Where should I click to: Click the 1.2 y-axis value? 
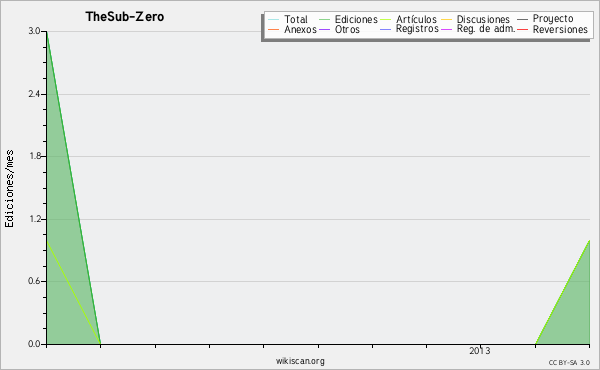(x=34, y=219)
